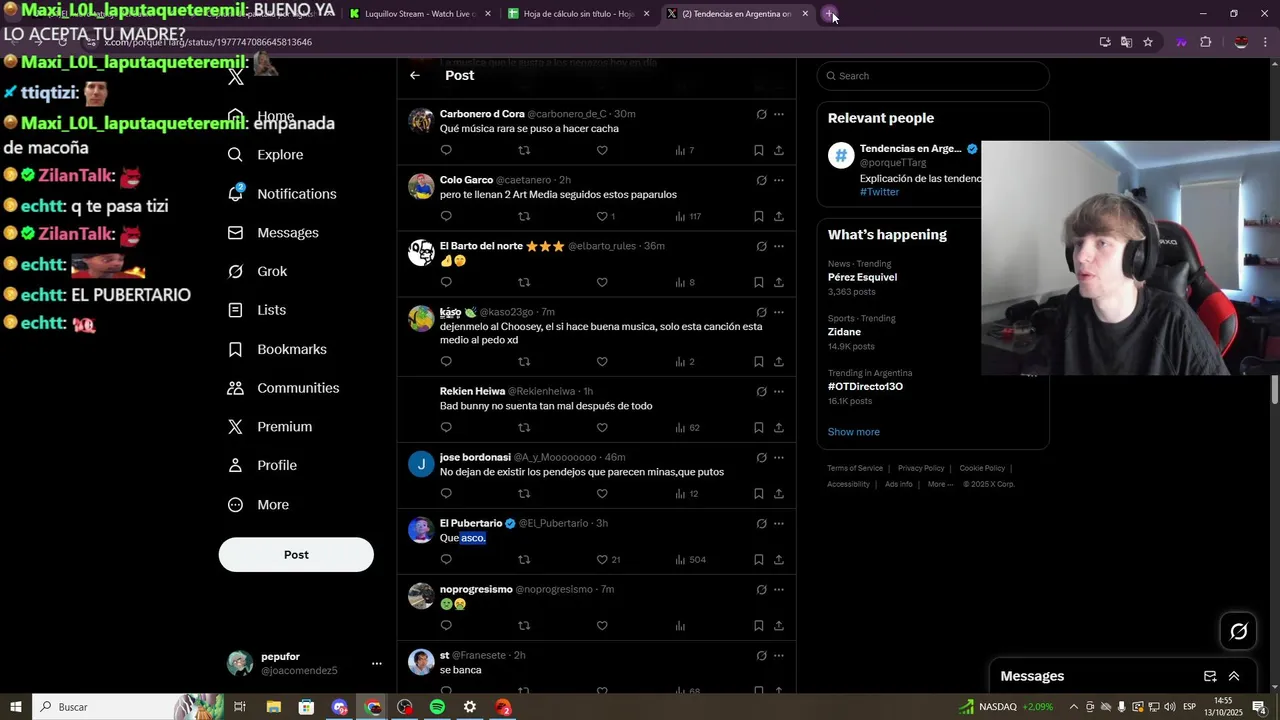Switch to Hoja de cálculo browser tab
The height and width of the screenshot is (720, 1280).
coord(580,14)
